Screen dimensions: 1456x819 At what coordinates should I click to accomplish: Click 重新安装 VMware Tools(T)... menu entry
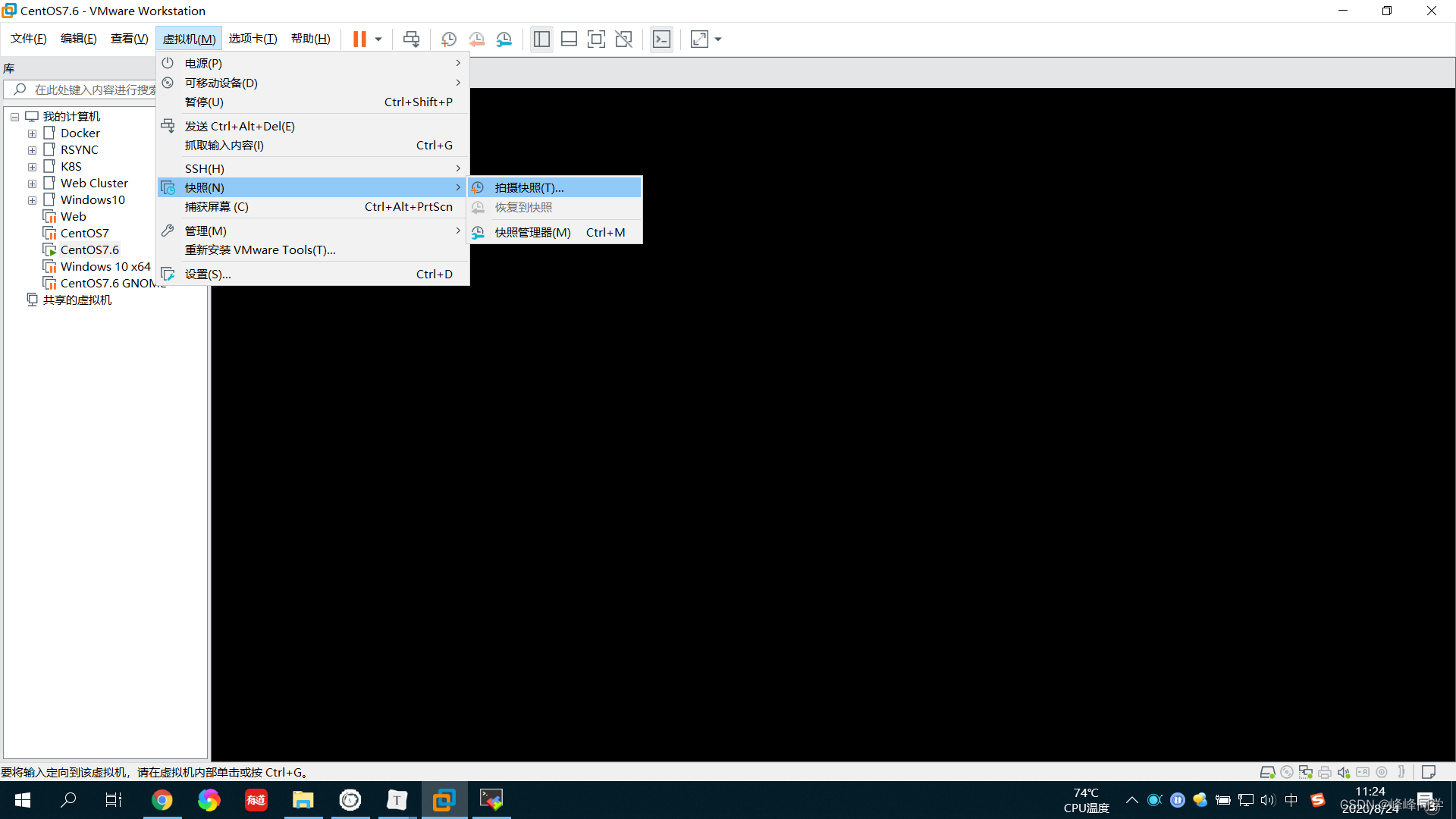259,249
